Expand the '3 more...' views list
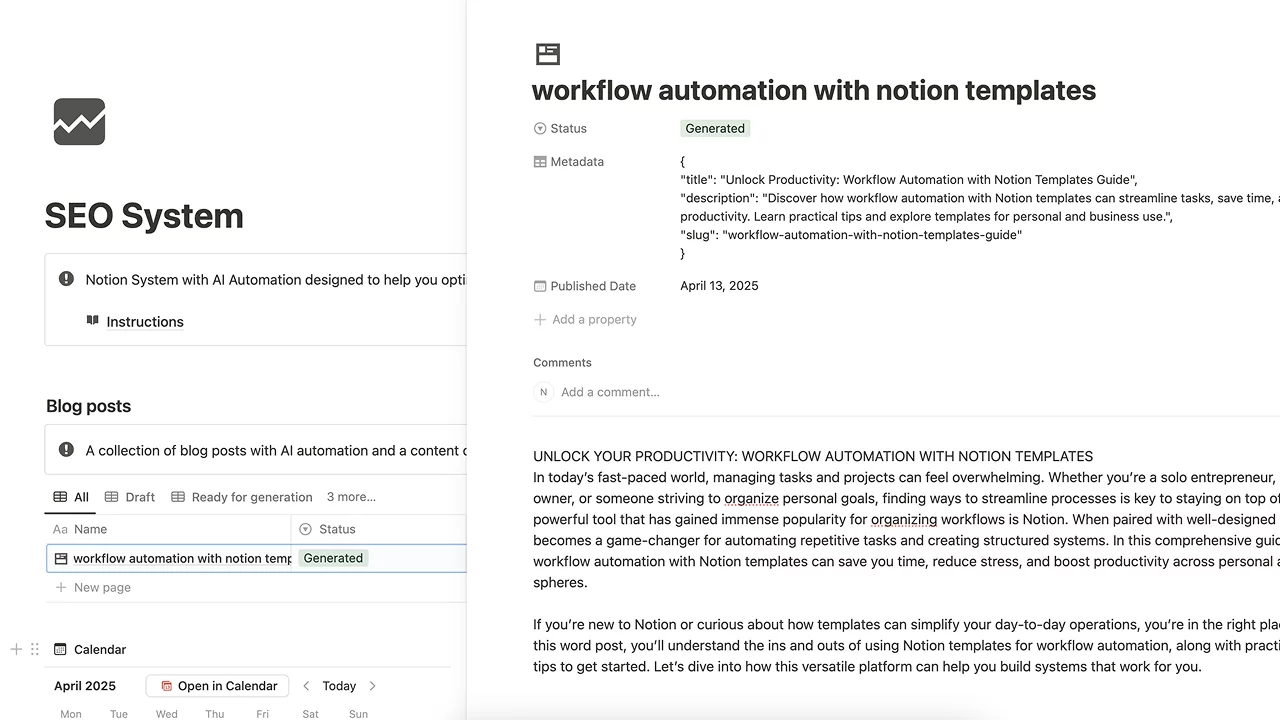Viewport: 1280px width, 720px height. 351,497
